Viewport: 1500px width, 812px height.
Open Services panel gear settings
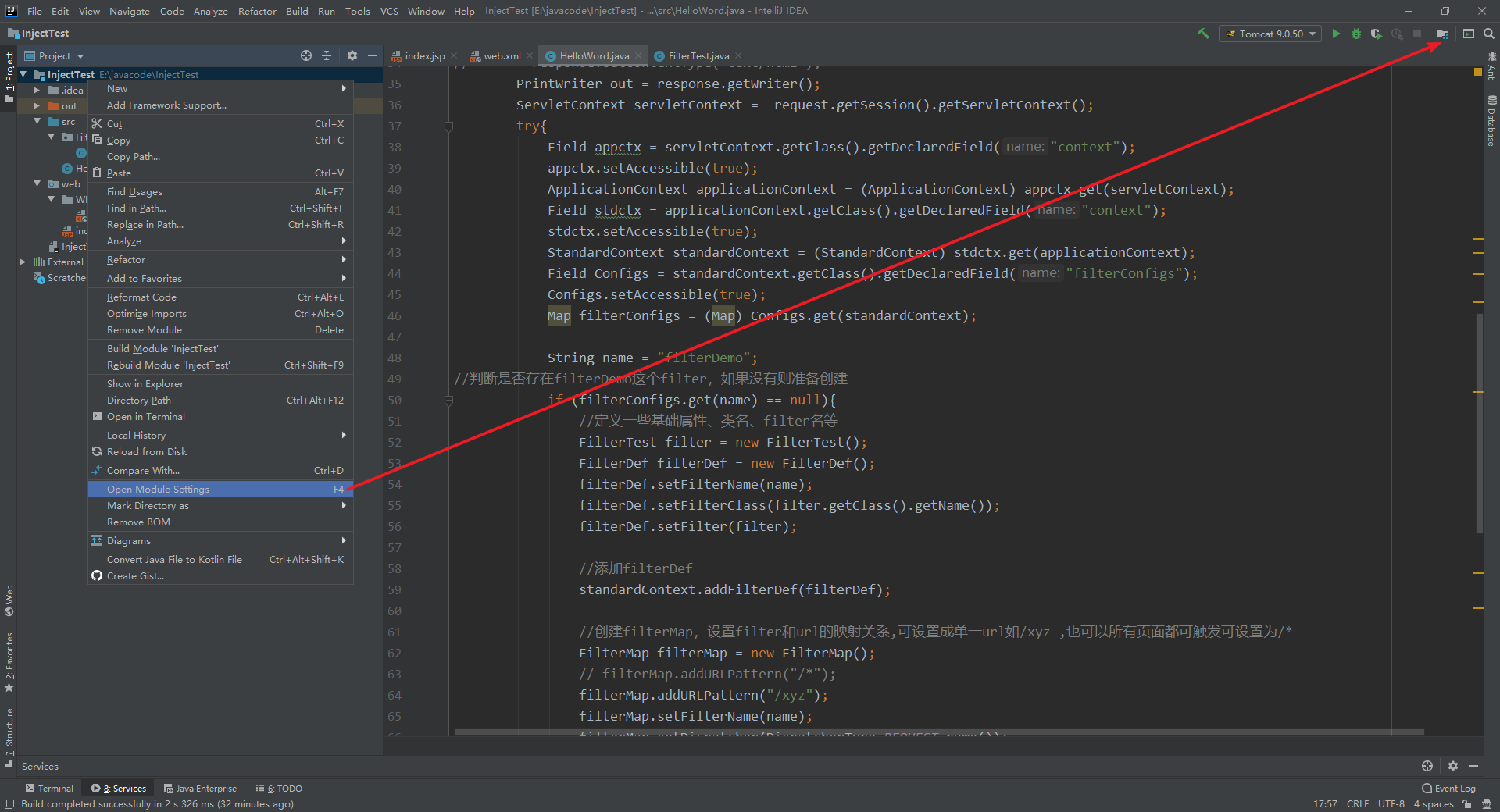coord(1453,766)
